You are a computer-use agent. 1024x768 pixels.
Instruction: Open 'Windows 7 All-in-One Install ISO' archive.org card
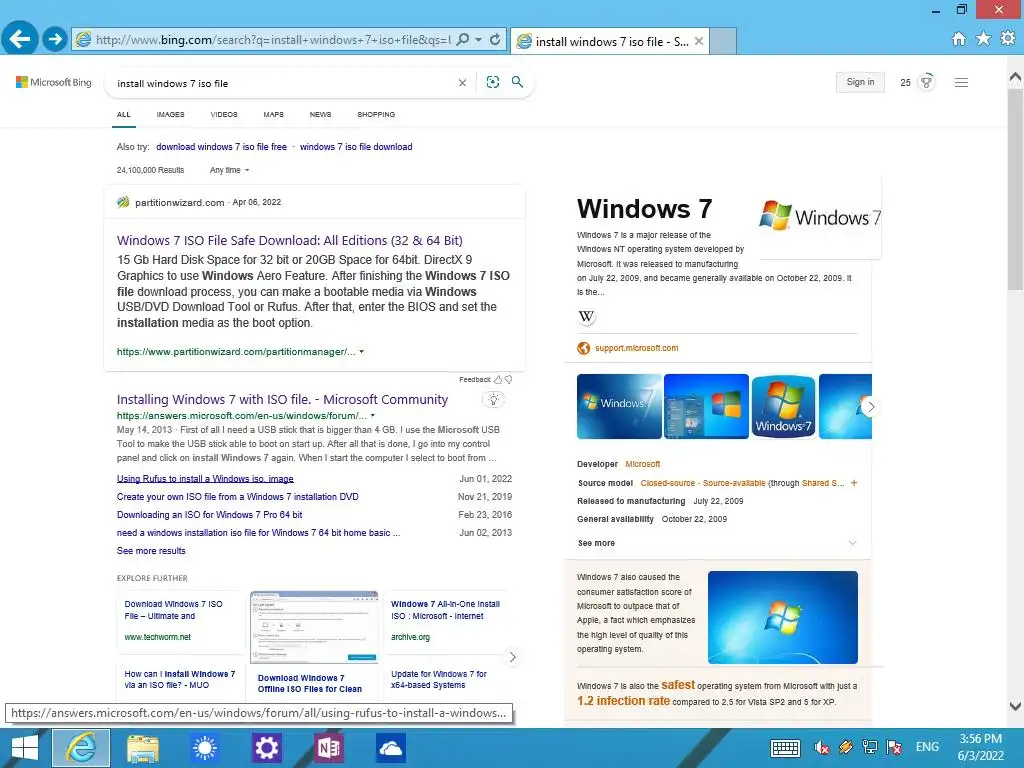coord(445,610)
